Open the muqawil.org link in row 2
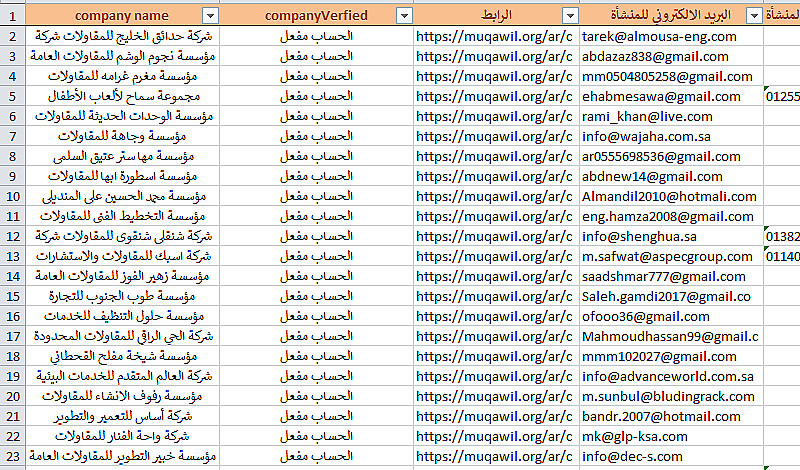 (494, 36)
